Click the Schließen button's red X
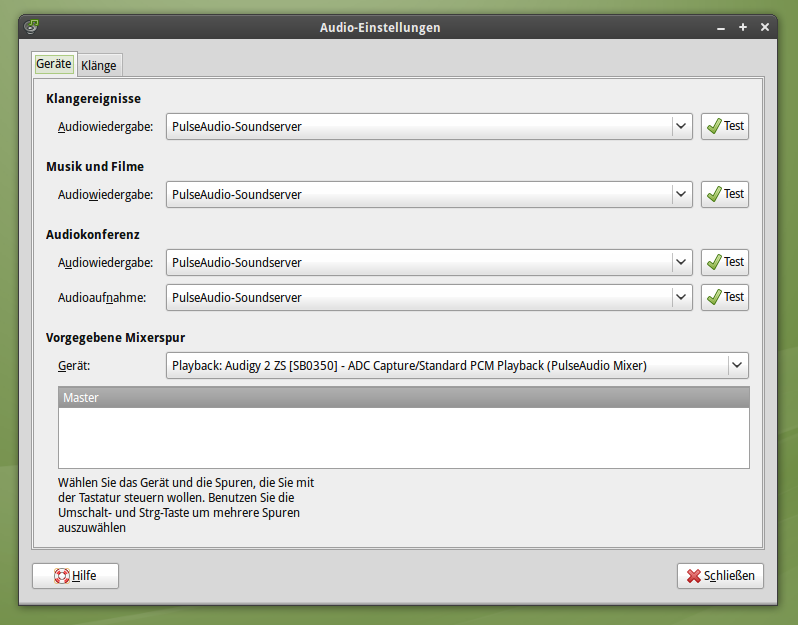Screen dimensions: 798x625 click(x=693, y=576)
